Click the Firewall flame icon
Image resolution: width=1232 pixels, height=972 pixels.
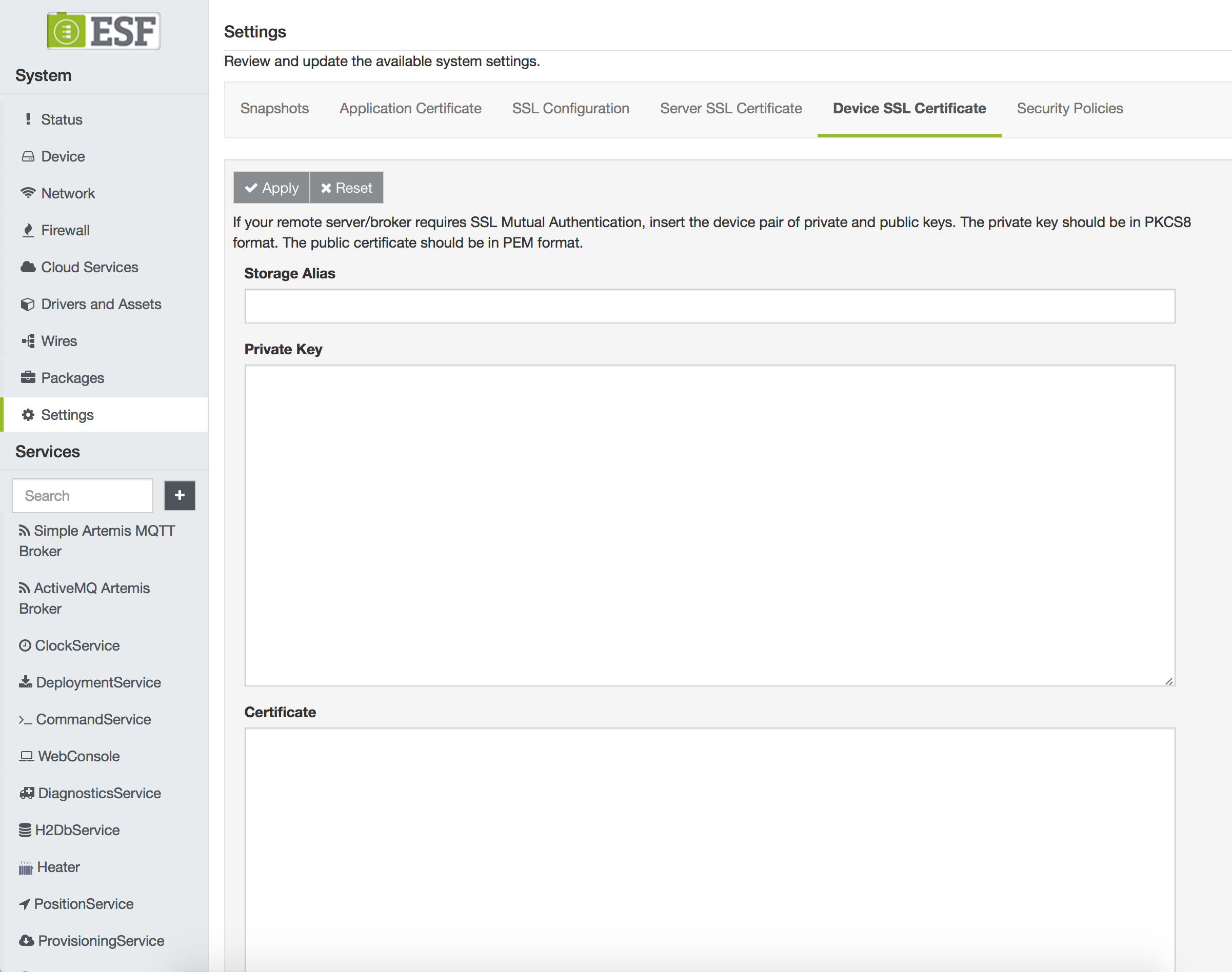click(x=28, y=230)
